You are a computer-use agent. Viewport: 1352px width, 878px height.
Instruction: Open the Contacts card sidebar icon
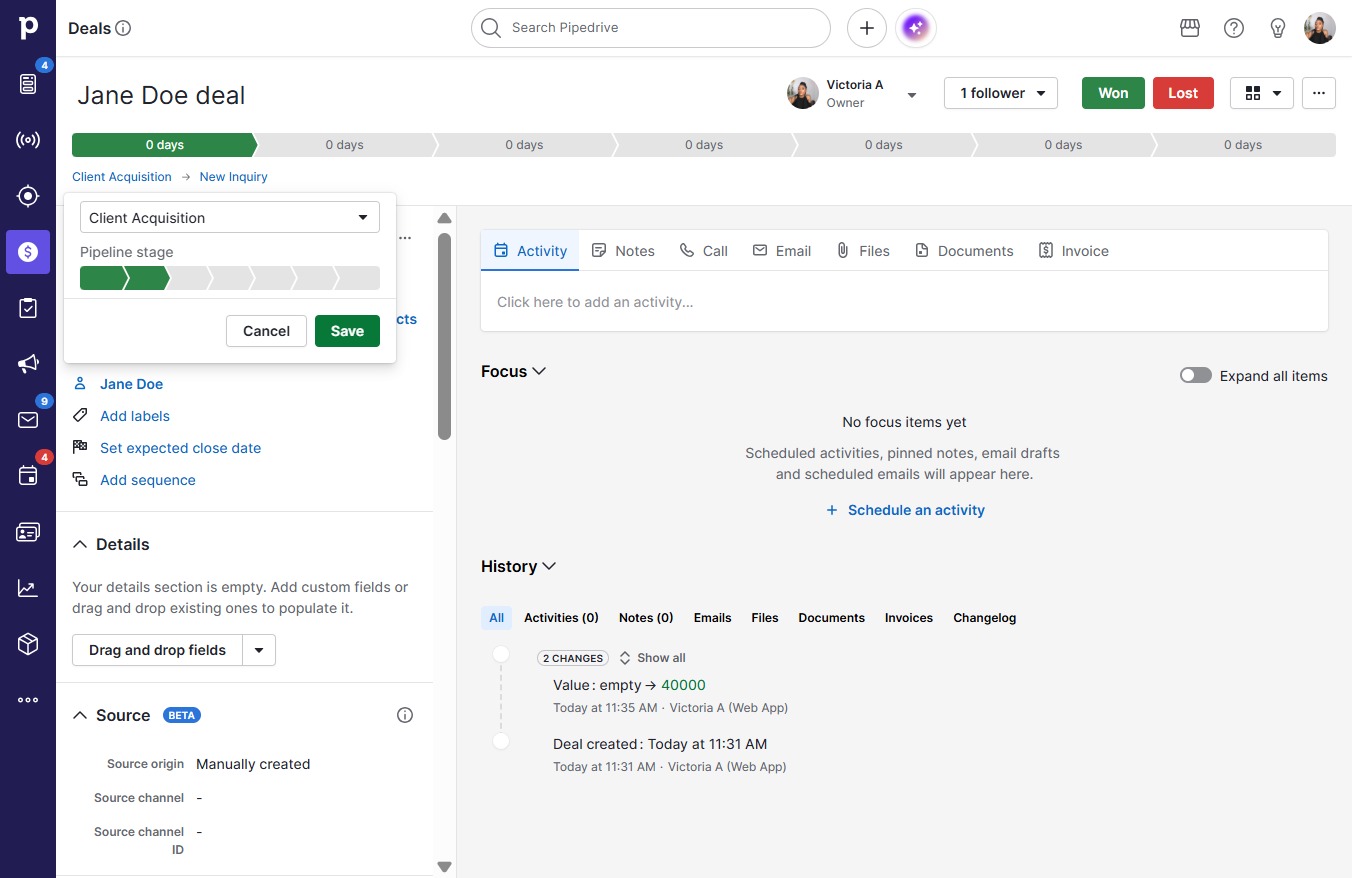[28, 532]
